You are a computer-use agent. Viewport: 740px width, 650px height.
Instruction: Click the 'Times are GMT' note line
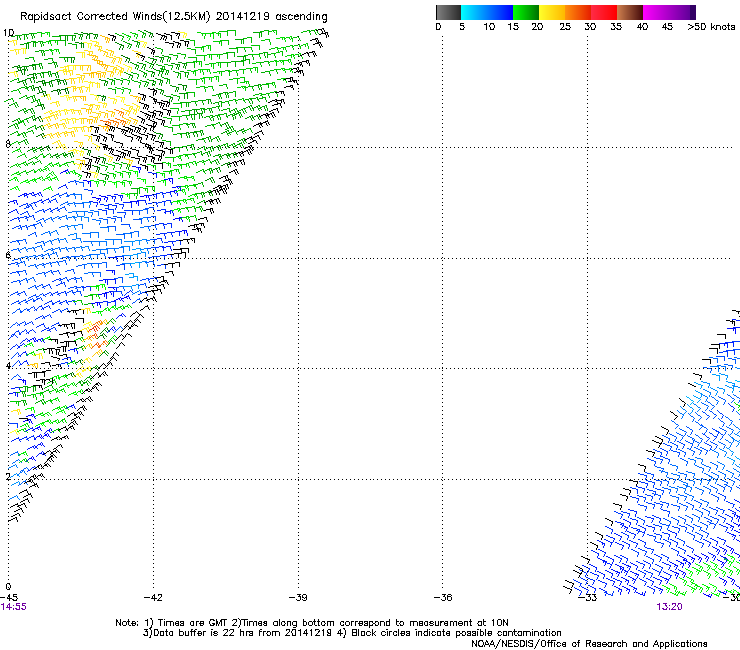pos(312,623)
